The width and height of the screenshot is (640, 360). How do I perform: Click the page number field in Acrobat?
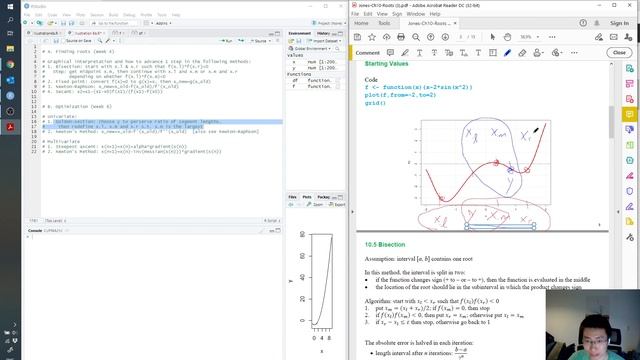(461, 37)
